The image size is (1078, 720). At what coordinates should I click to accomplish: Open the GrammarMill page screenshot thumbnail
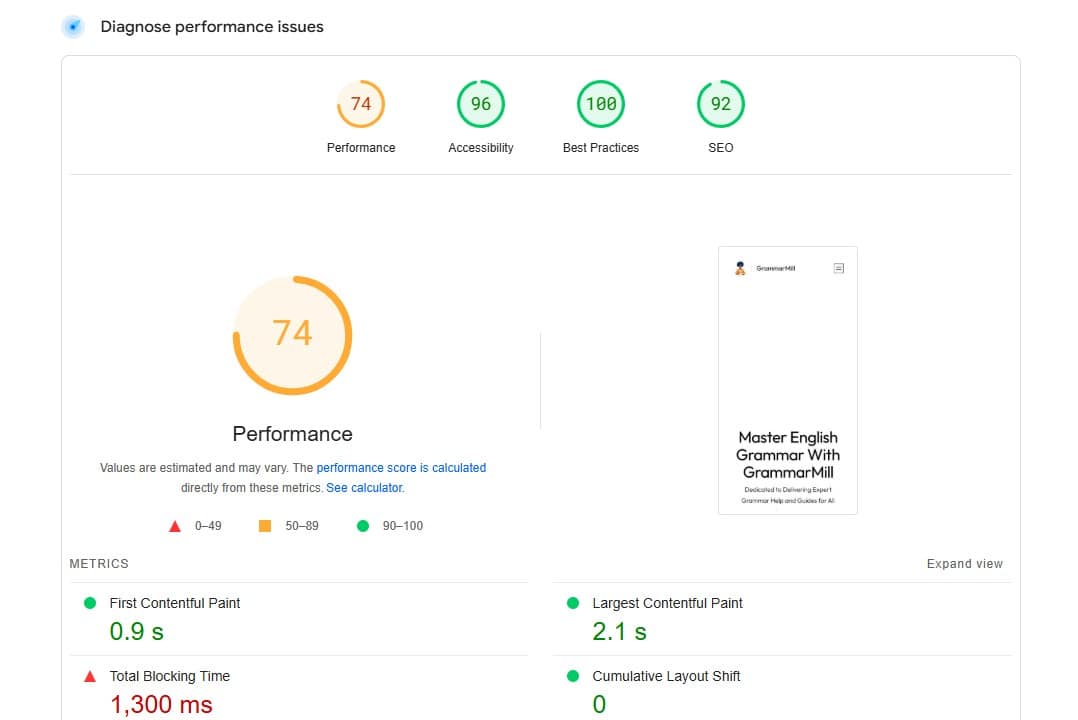[x=788, y=380]
